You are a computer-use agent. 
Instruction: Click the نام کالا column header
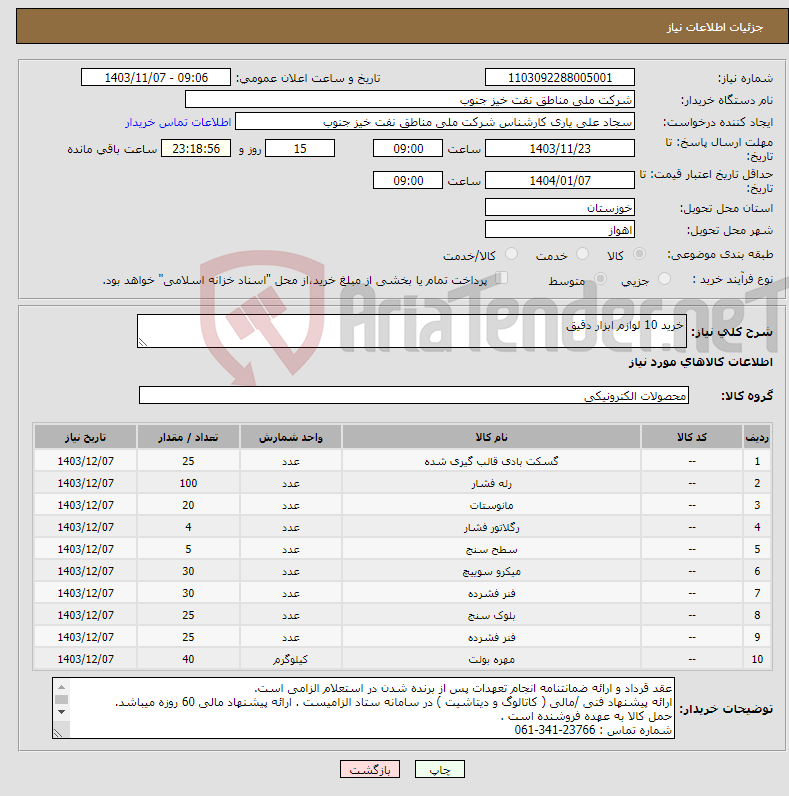(491, 437)
